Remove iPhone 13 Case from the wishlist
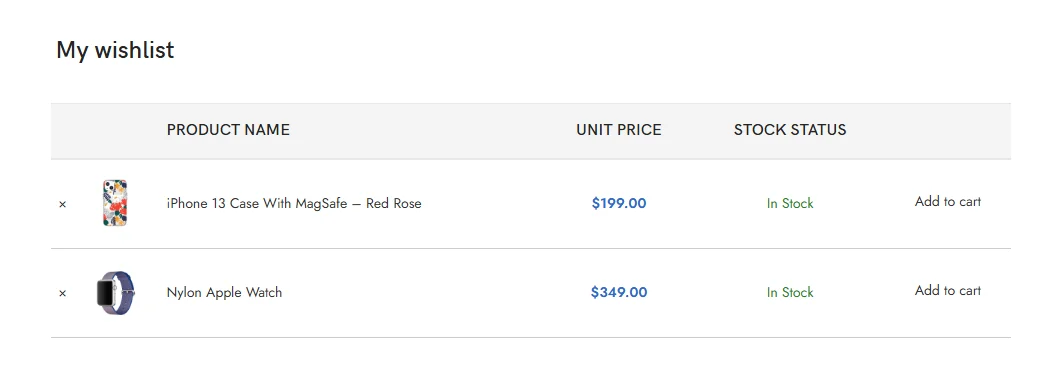1038x367 pixels. tap(63, 205)
